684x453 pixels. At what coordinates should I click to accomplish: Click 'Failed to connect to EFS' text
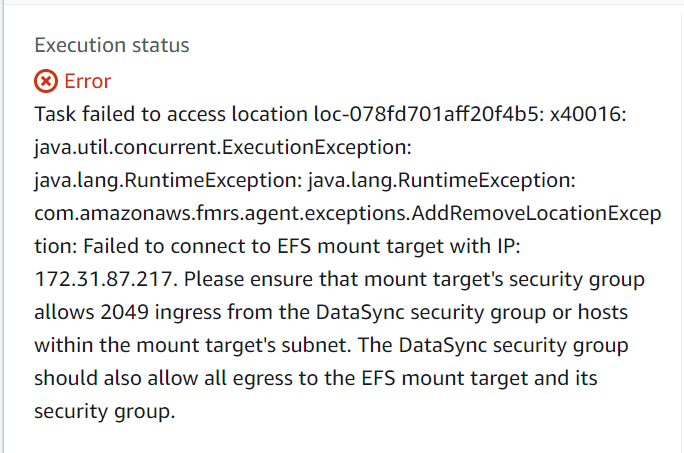pos(197,246)
